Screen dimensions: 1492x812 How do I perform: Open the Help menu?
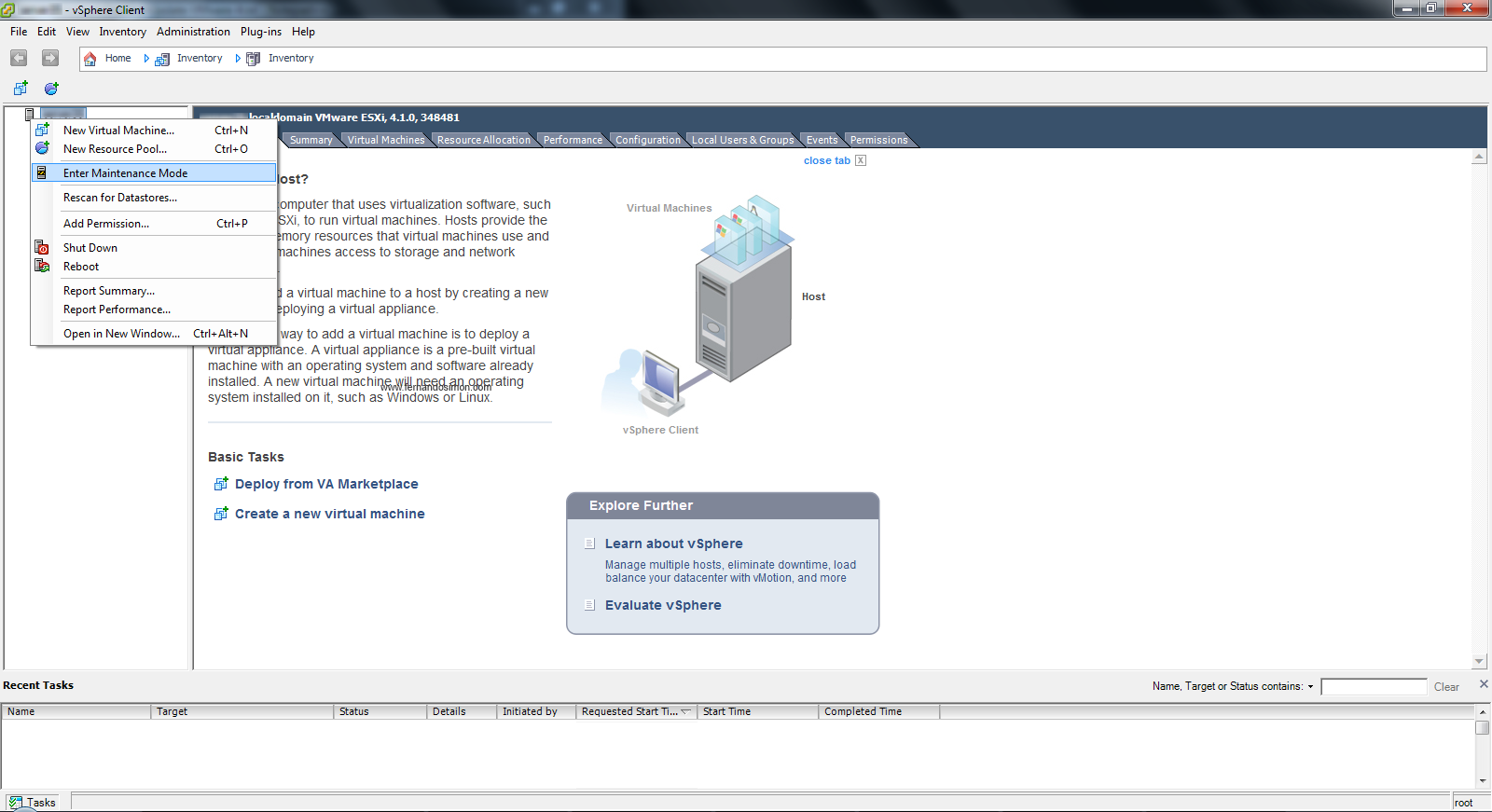point(303,32)
